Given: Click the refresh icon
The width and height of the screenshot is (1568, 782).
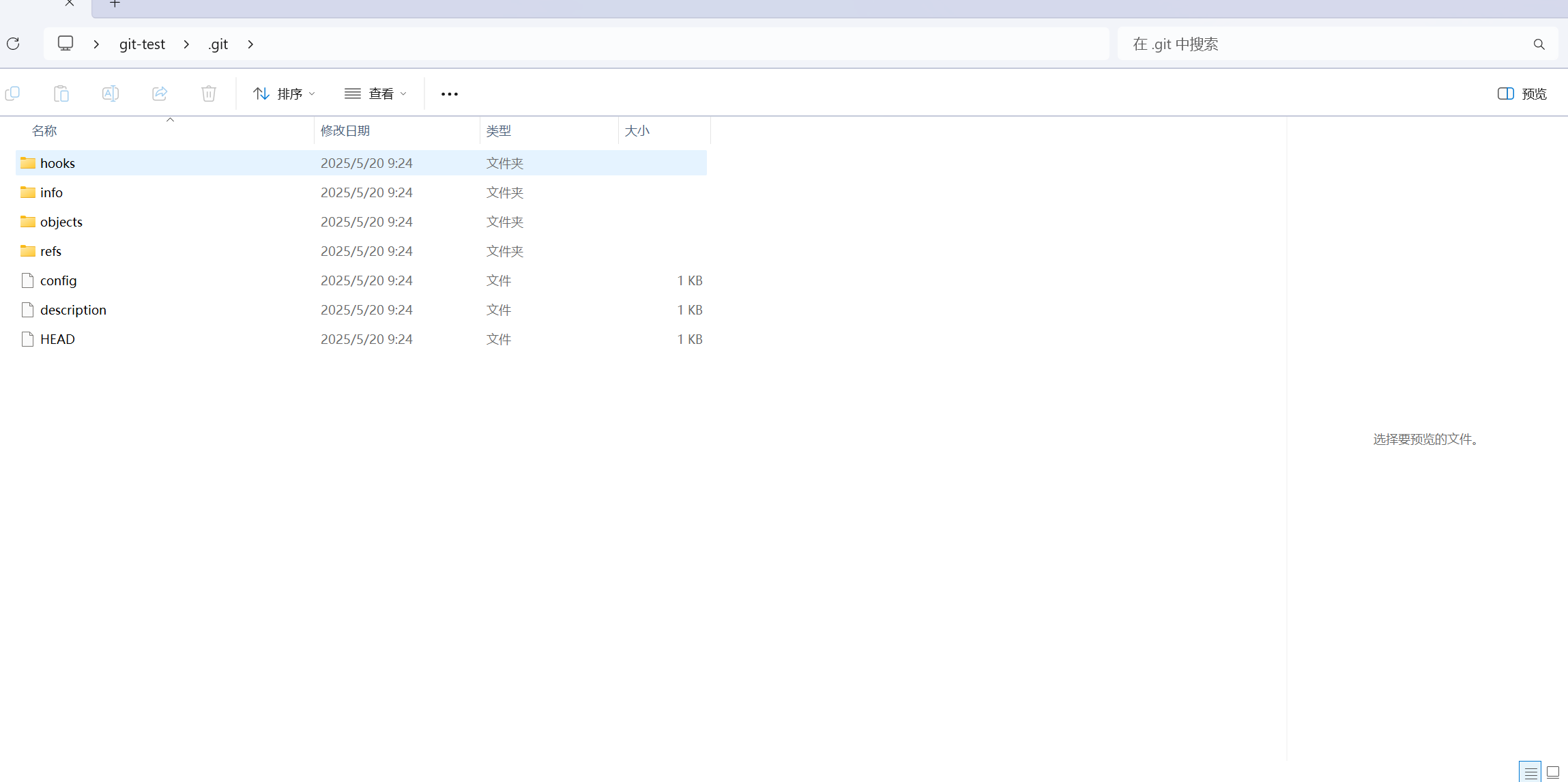Looking at the screenshot, I should click(x=13, y=44).
